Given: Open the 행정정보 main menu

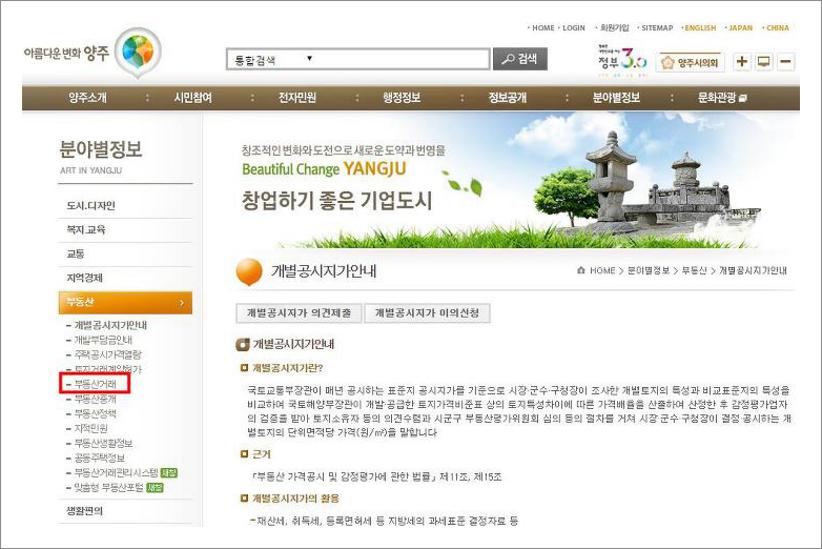Looking at the screenshot, I should (x=402, y=98).
